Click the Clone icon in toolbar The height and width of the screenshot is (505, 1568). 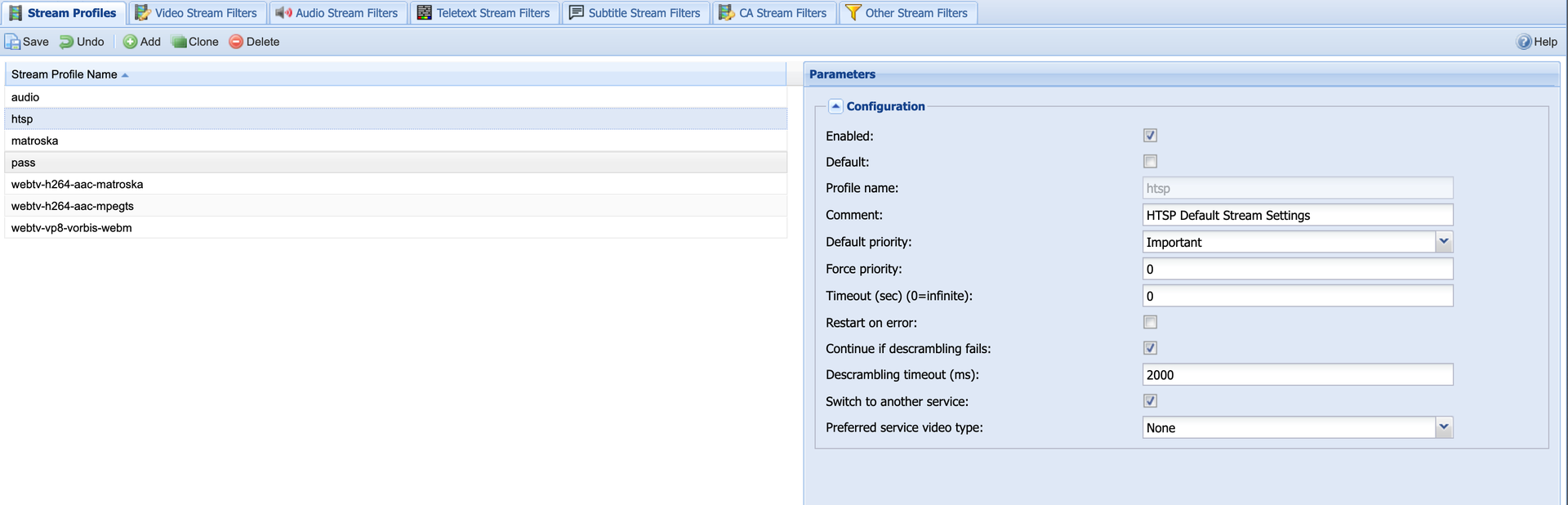point(179,42)
